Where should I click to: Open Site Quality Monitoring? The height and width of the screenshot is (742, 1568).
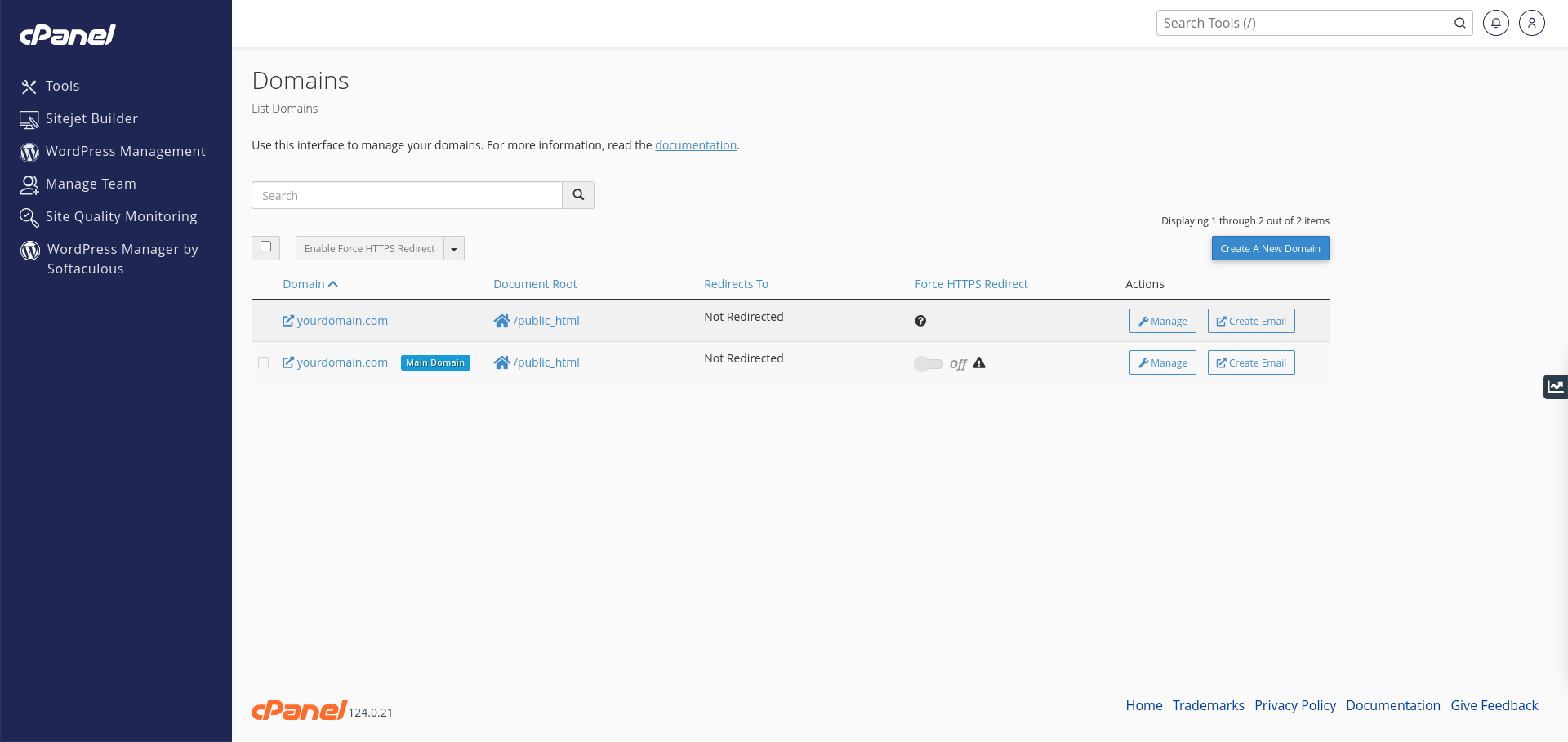109,216
